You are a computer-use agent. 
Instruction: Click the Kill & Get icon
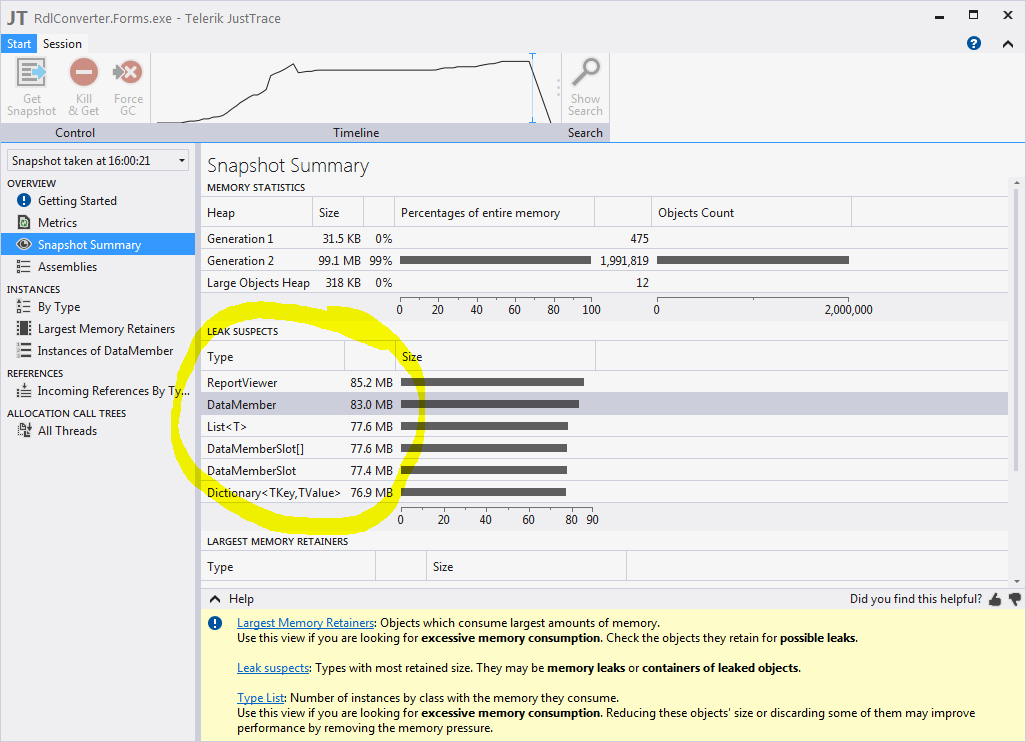click(x=84, y=72)
